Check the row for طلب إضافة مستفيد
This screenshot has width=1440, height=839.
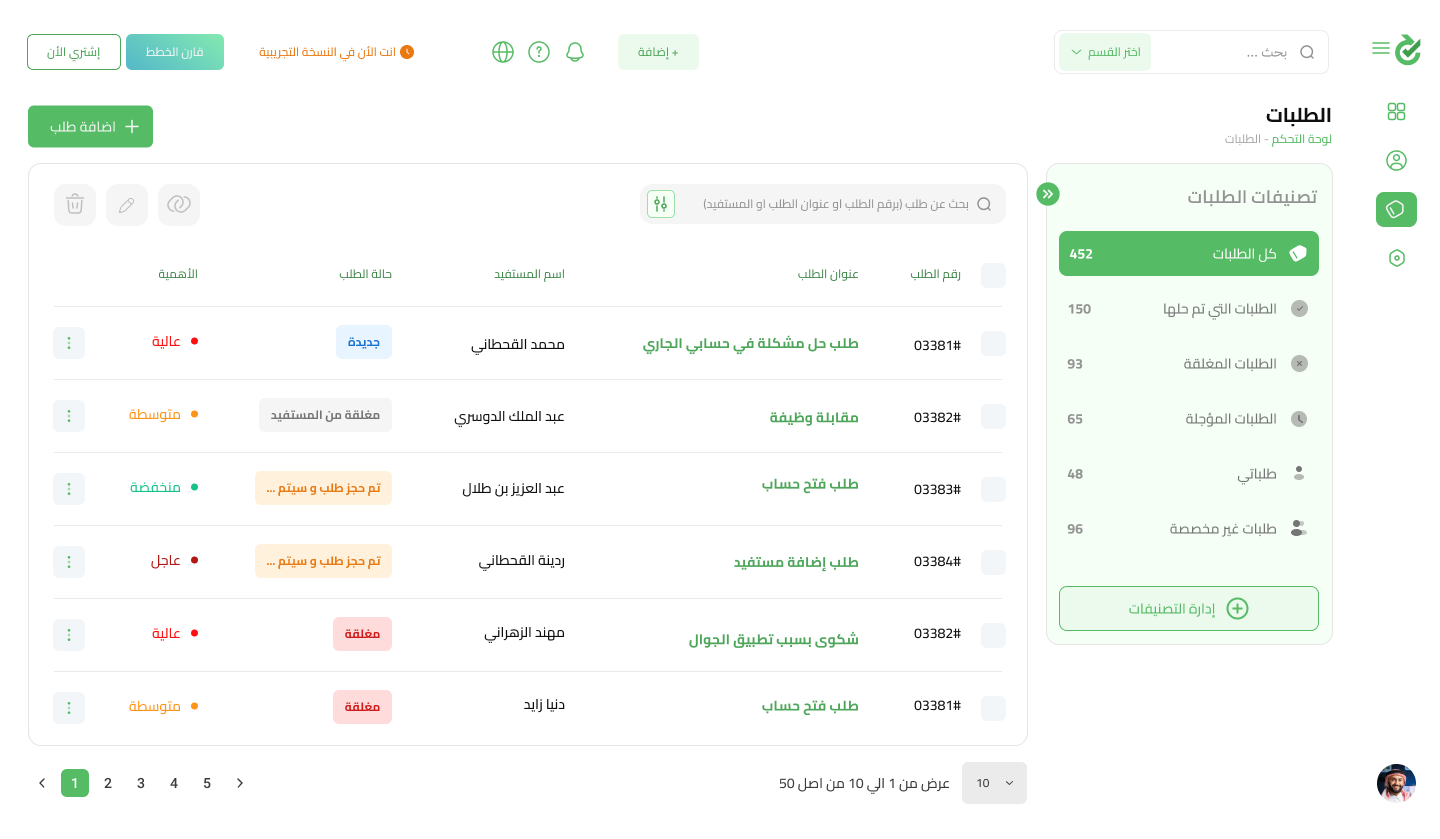click(x=993, y=562)
